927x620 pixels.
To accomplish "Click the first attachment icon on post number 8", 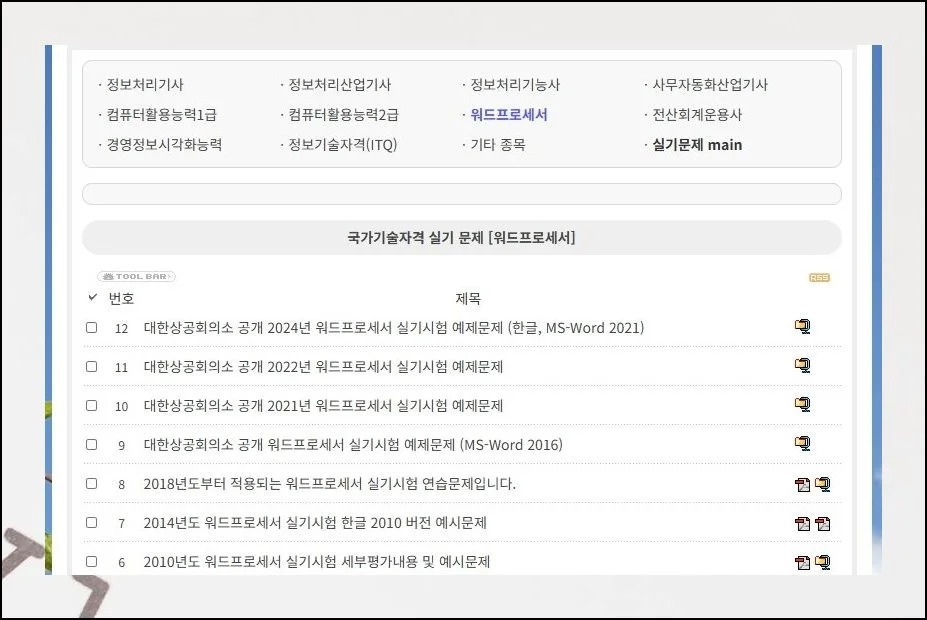I will point(801,483).
